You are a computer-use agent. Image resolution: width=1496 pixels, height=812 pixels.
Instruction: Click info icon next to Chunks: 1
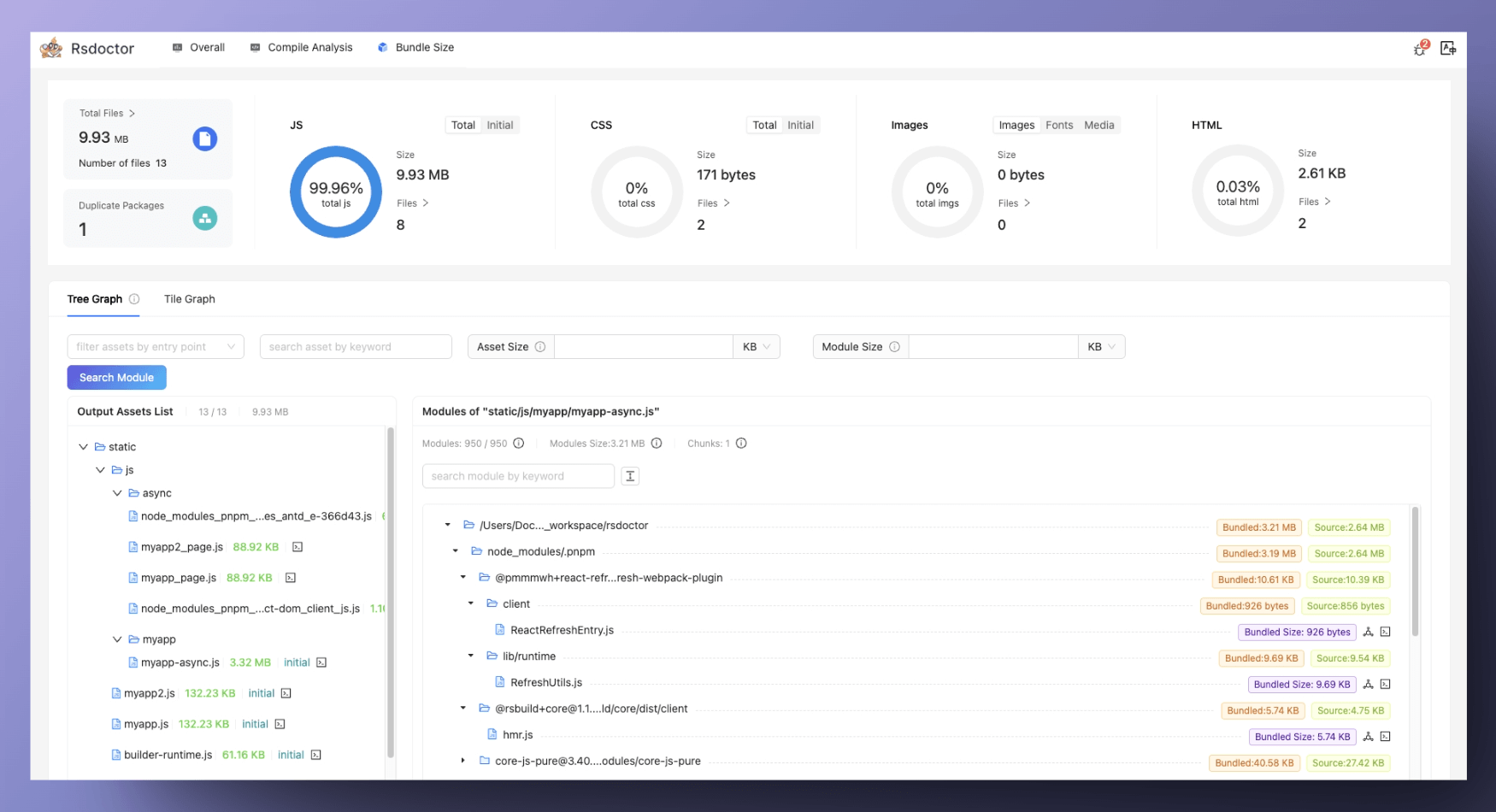[741, 444]
